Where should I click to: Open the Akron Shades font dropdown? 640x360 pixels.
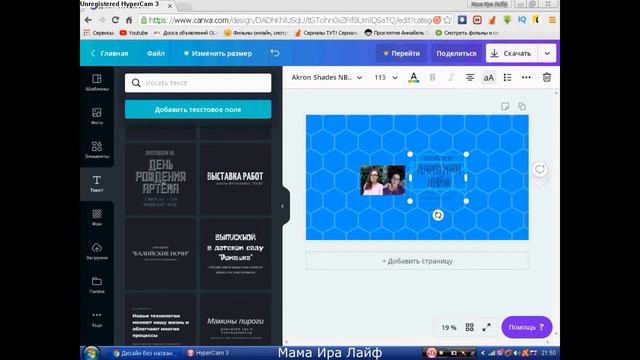[x=327, y=77]
